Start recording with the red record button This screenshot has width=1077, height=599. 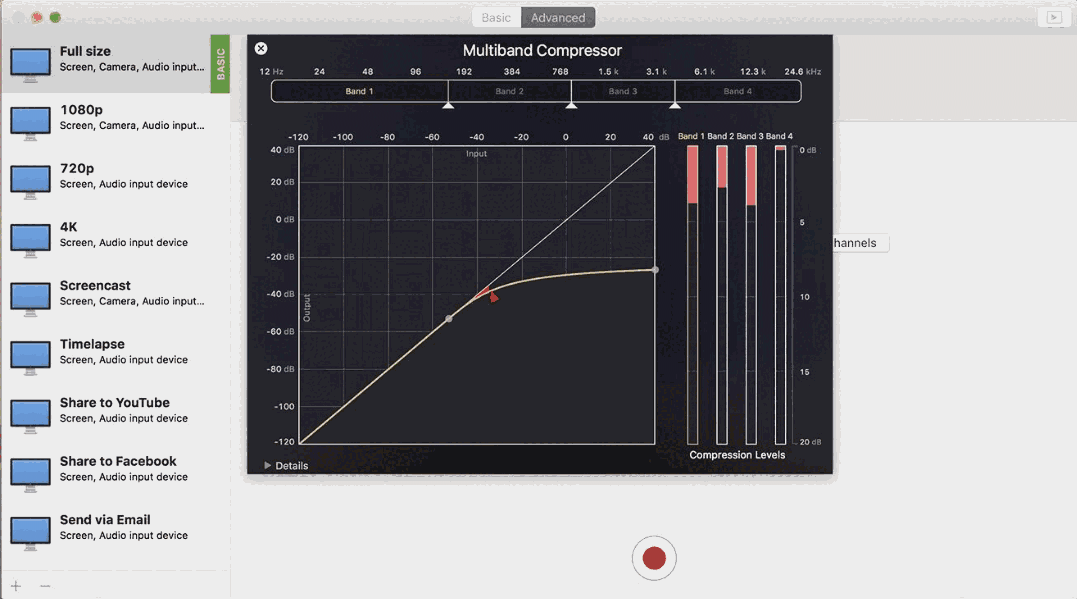[x=654, y=558]
